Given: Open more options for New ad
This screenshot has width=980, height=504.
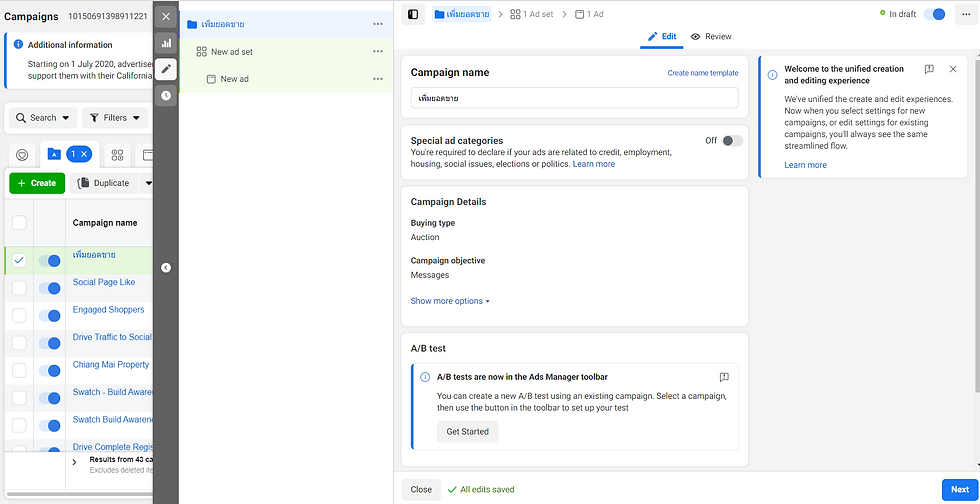Looking at the screenshot, I should [378, 79].
